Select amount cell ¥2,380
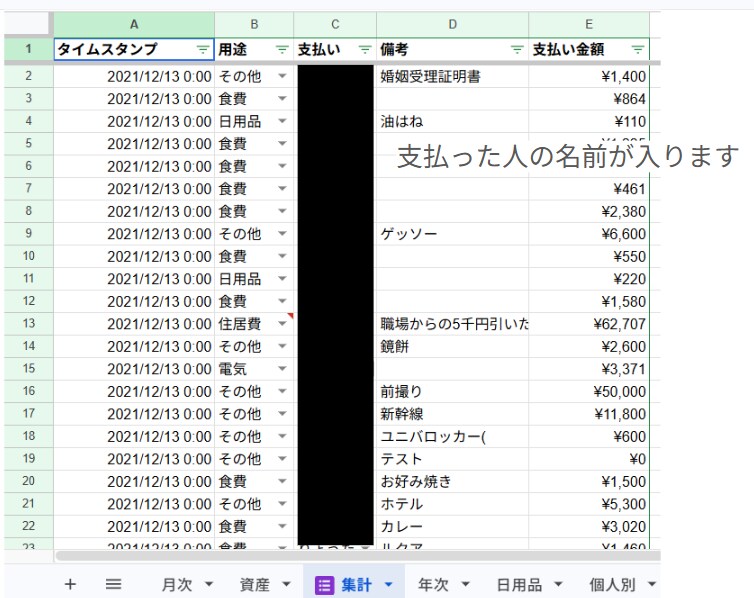 click(x=589, y=211)
